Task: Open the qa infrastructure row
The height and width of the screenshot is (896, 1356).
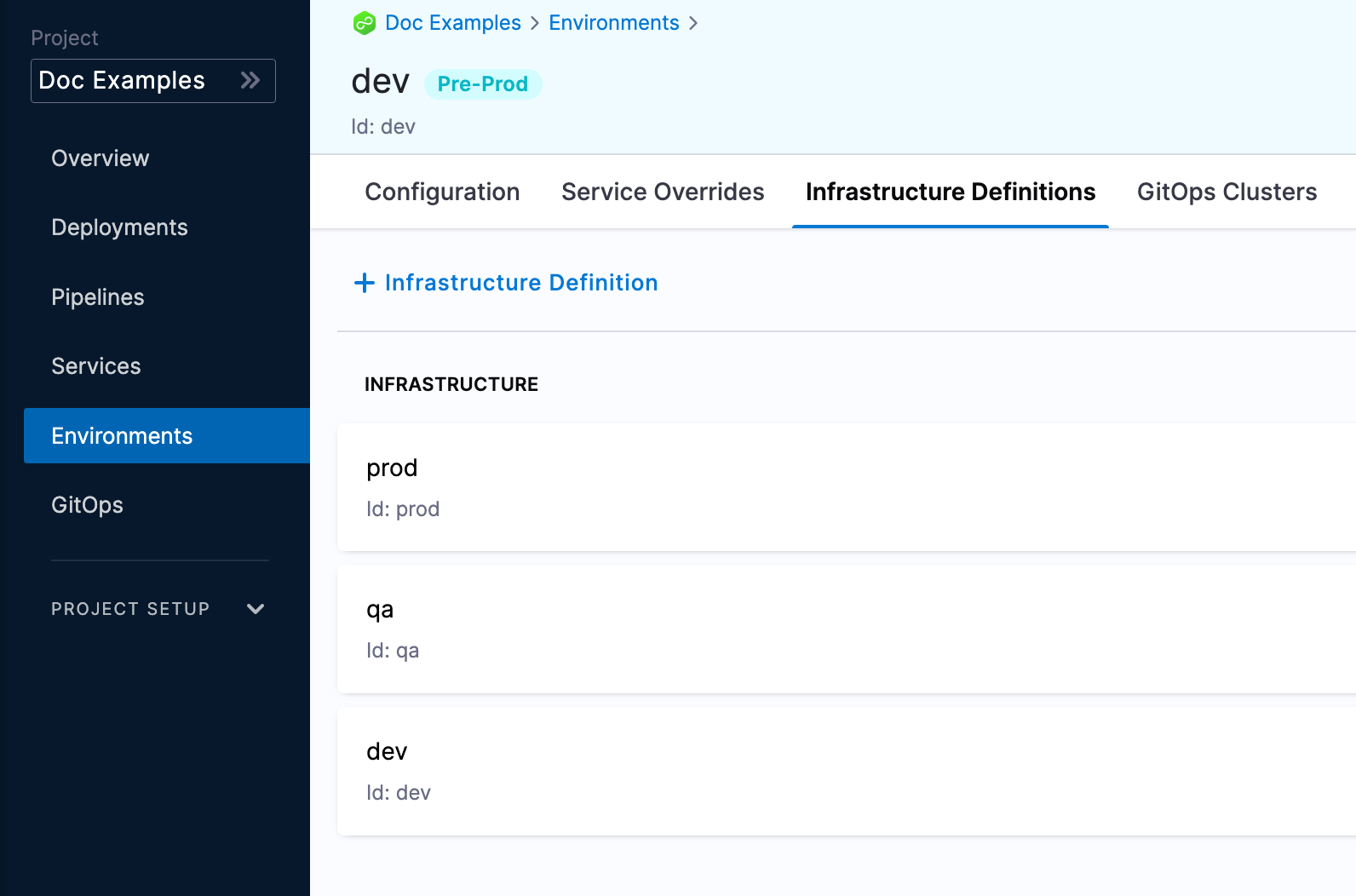Action: (x=845, y=629)
